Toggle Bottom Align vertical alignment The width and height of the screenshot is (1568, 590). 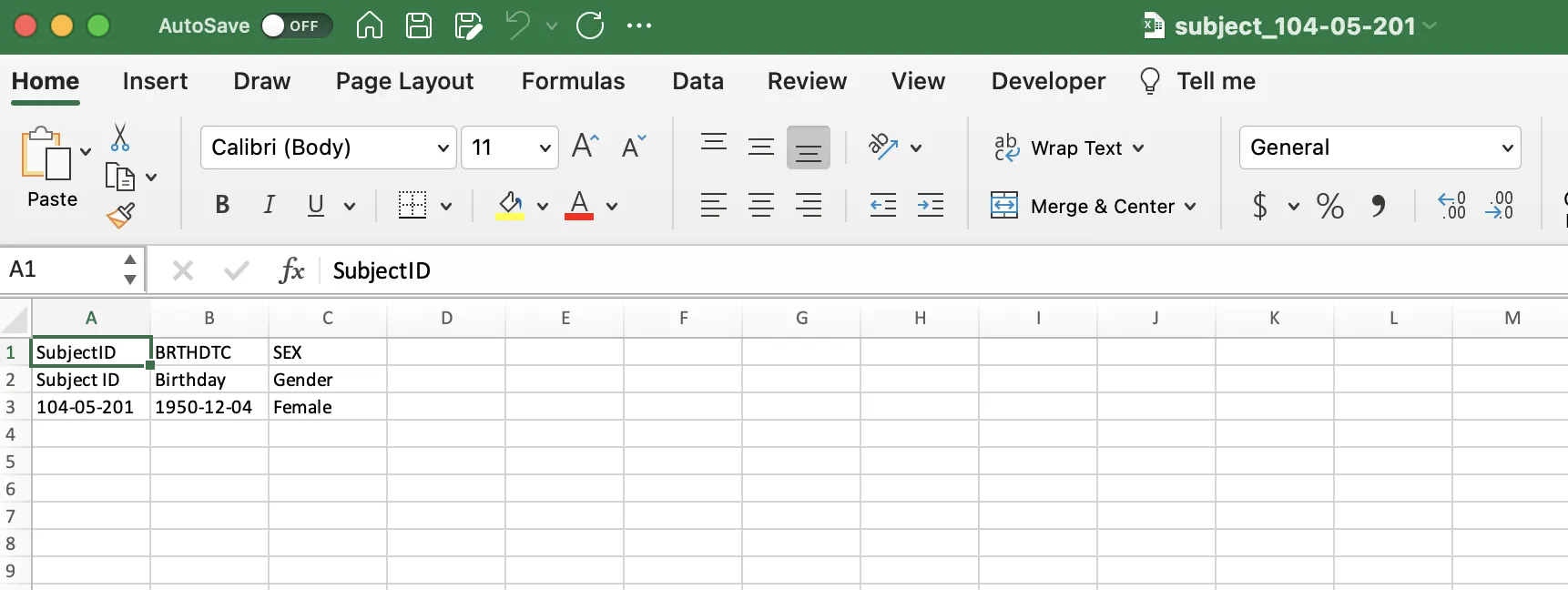pyautogui.click(x=809, y=147)
